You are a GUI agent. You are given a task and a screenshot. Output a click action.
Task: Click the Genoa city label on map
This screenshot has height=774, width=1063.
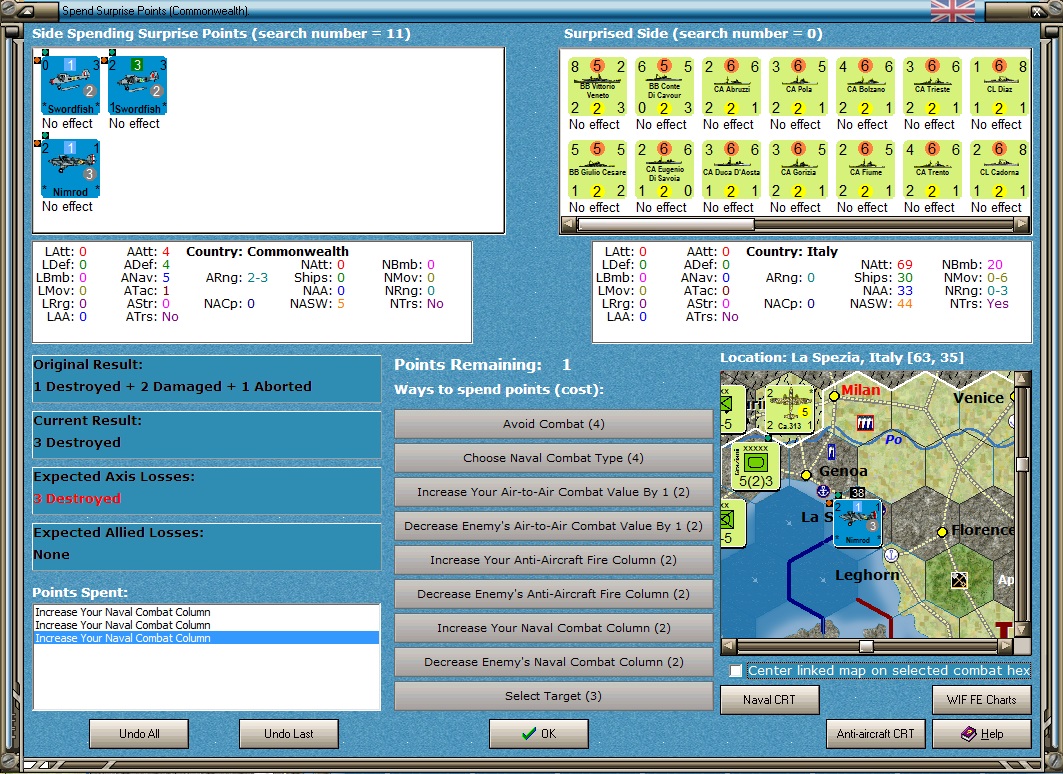[843, 470]
